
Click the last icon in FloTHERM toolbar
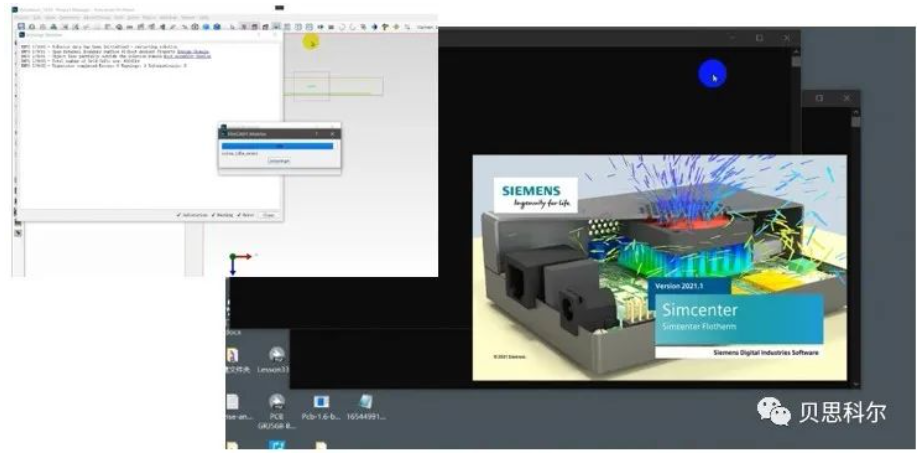(406, 27)
